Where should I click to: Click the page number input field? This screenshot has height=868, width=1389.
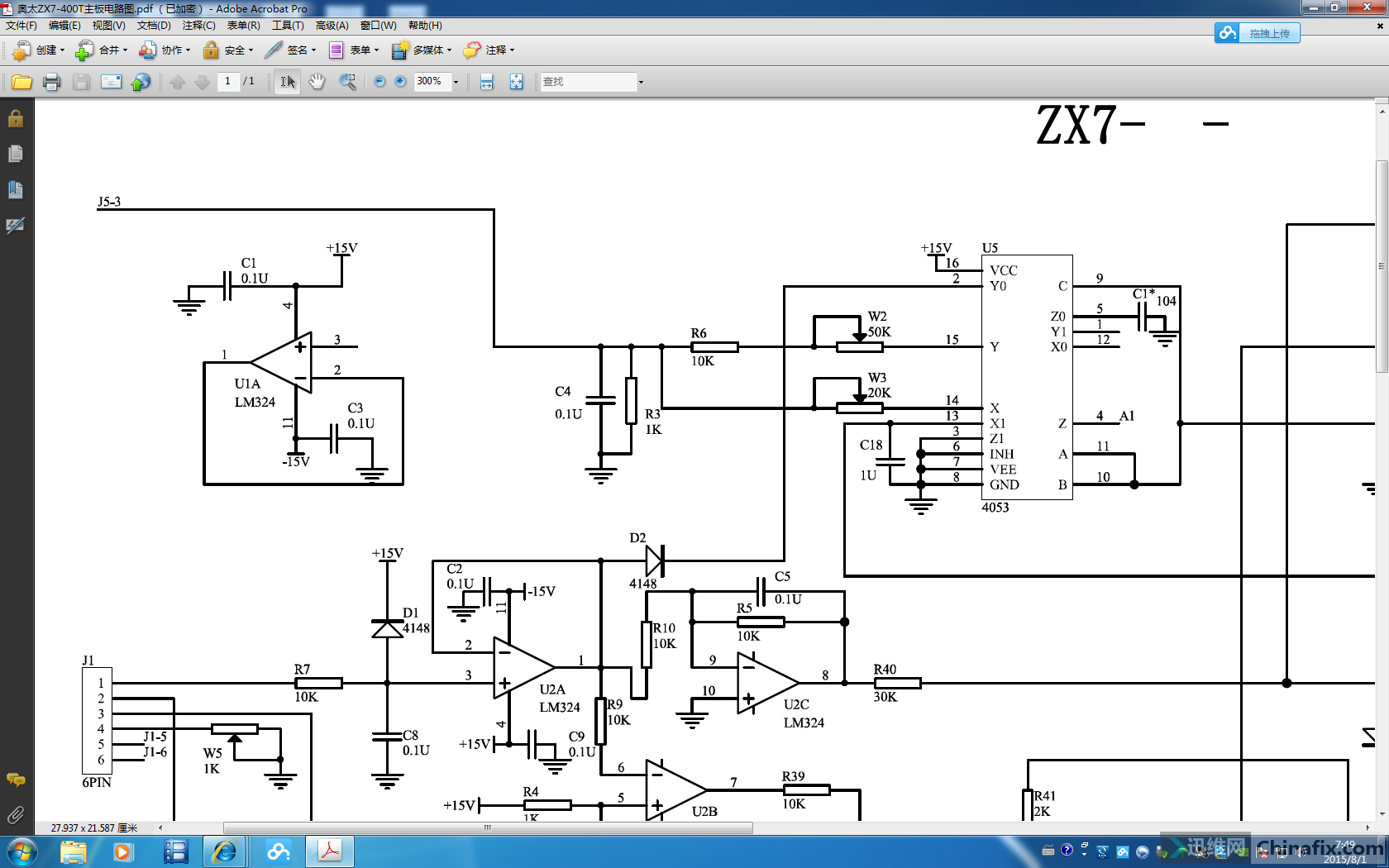(x=228, y=81)
